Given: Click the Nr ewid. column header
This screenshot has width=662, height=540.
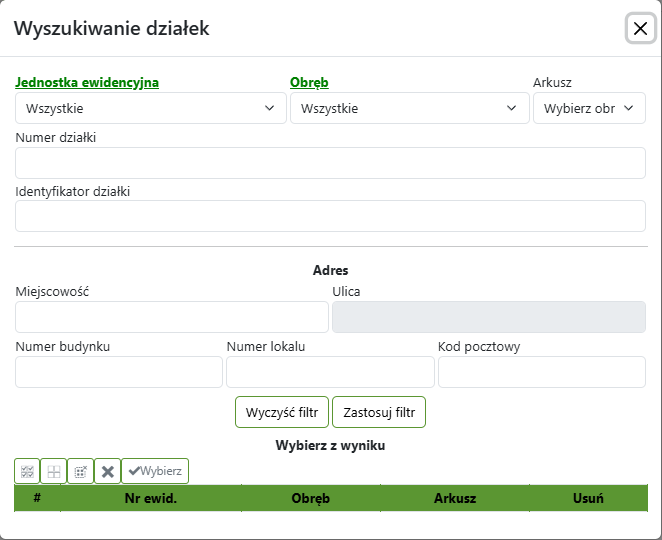Looking at the screenshot, I should coord(150,498).
